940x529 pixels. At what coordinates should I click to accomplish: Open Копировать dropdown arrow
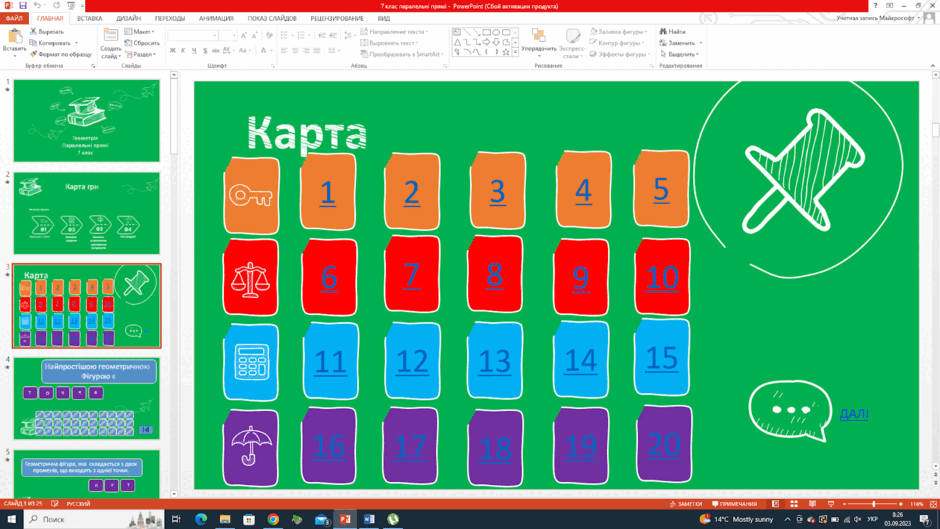[x=77, y=43]
